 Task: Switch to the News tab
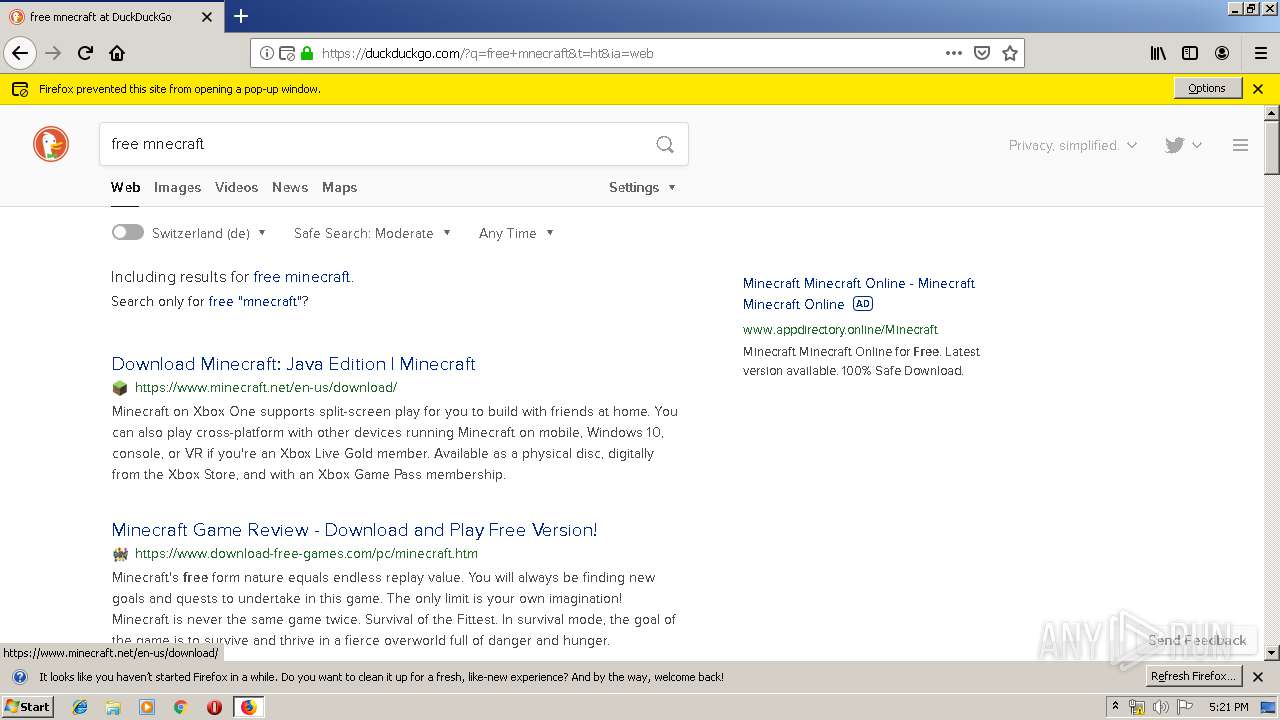(290, 187)
